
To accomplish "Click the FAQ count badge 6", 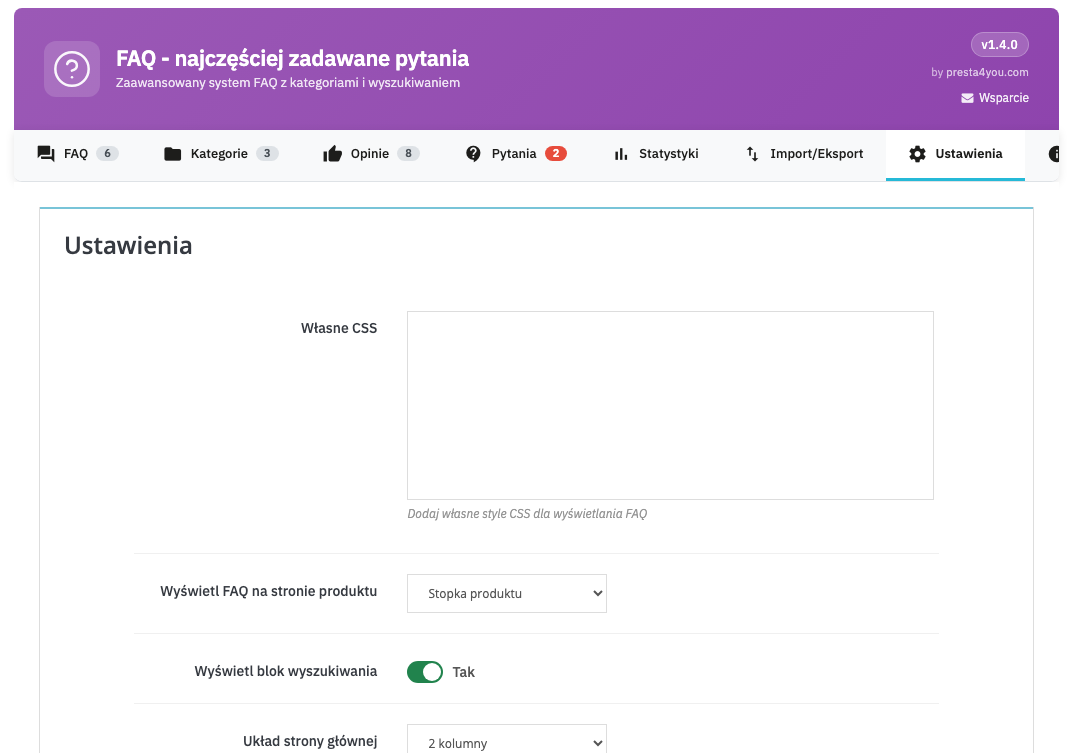I will (x=108, y=154).
